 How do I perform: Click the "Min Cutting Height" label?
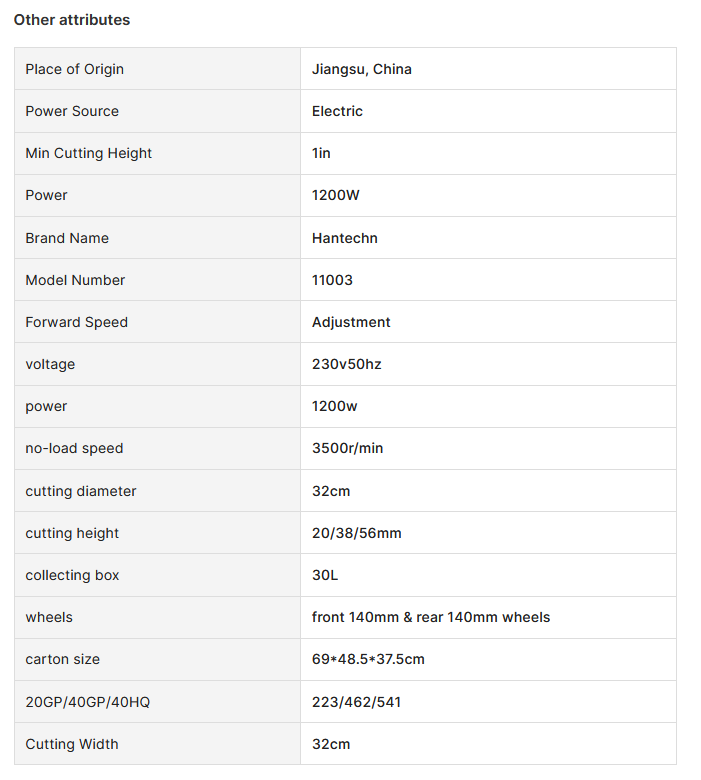coord(89,153)
